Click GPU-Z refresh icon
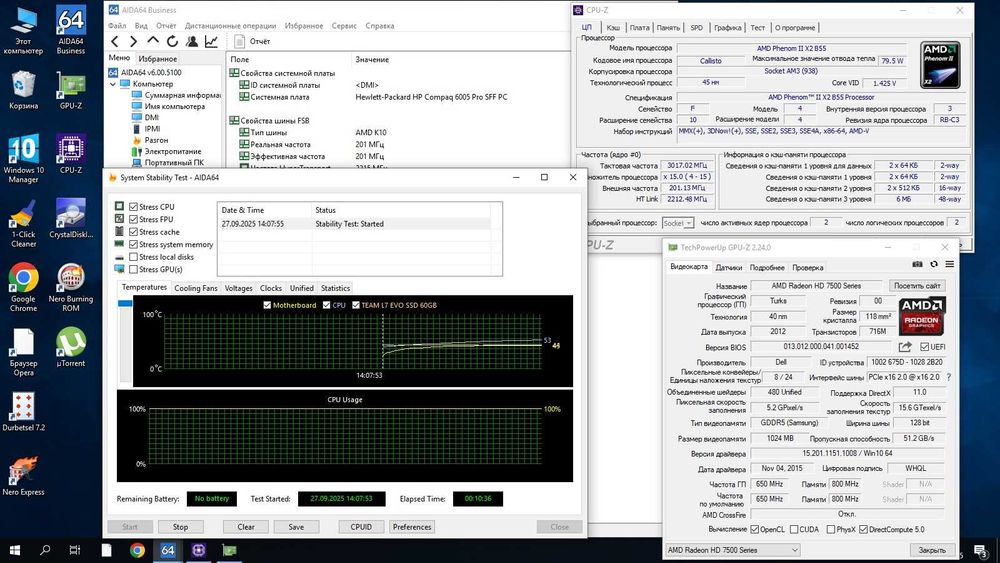The image size is (1000, 563). tap(934, 264)
